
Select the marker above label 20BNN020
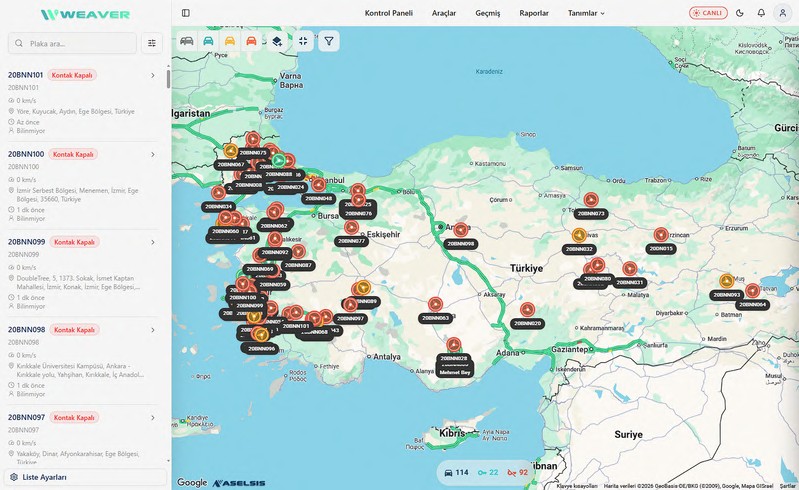click(527, 309)
